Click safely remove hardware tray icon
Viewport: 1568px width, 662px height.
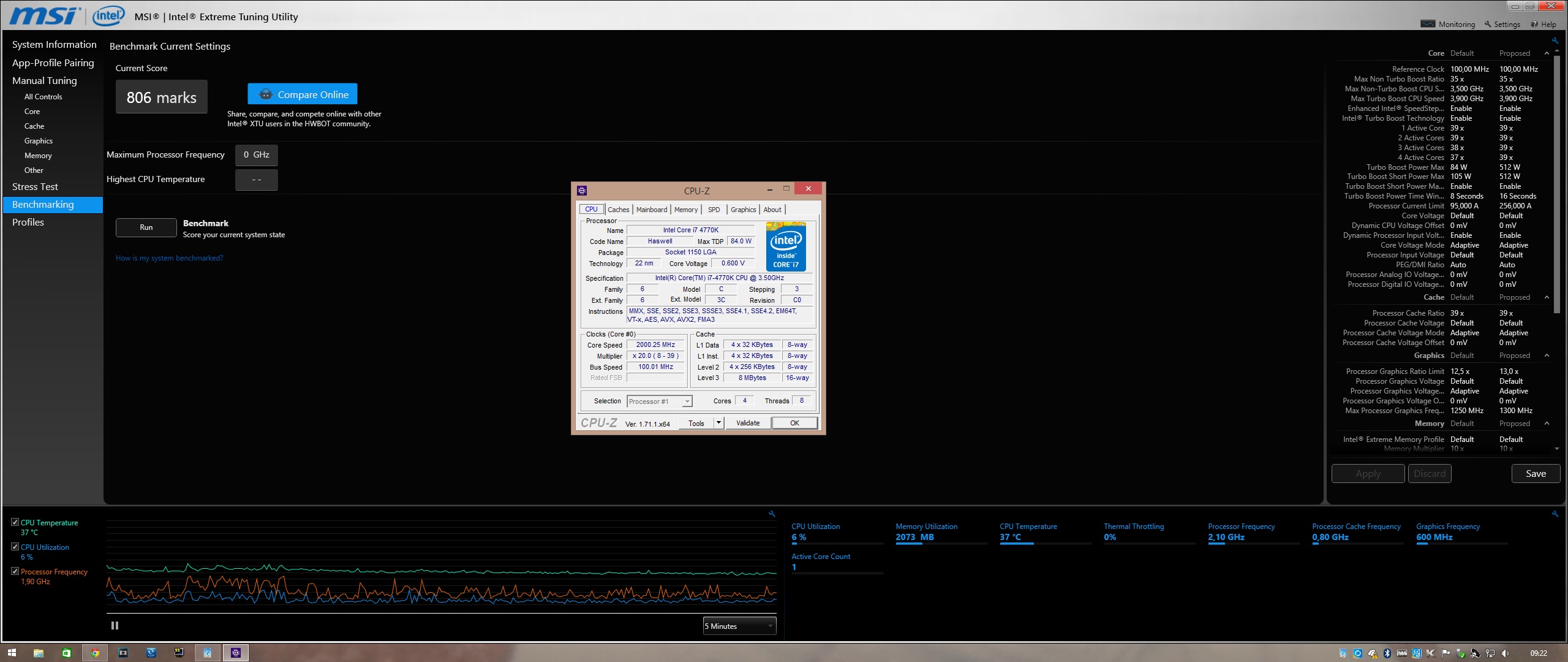click(1461, 653)
